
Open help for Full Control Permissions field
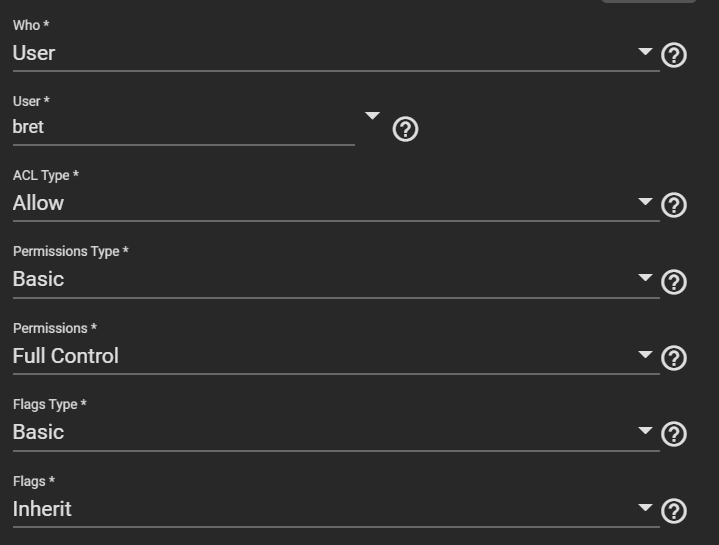(x=674, y=358)
